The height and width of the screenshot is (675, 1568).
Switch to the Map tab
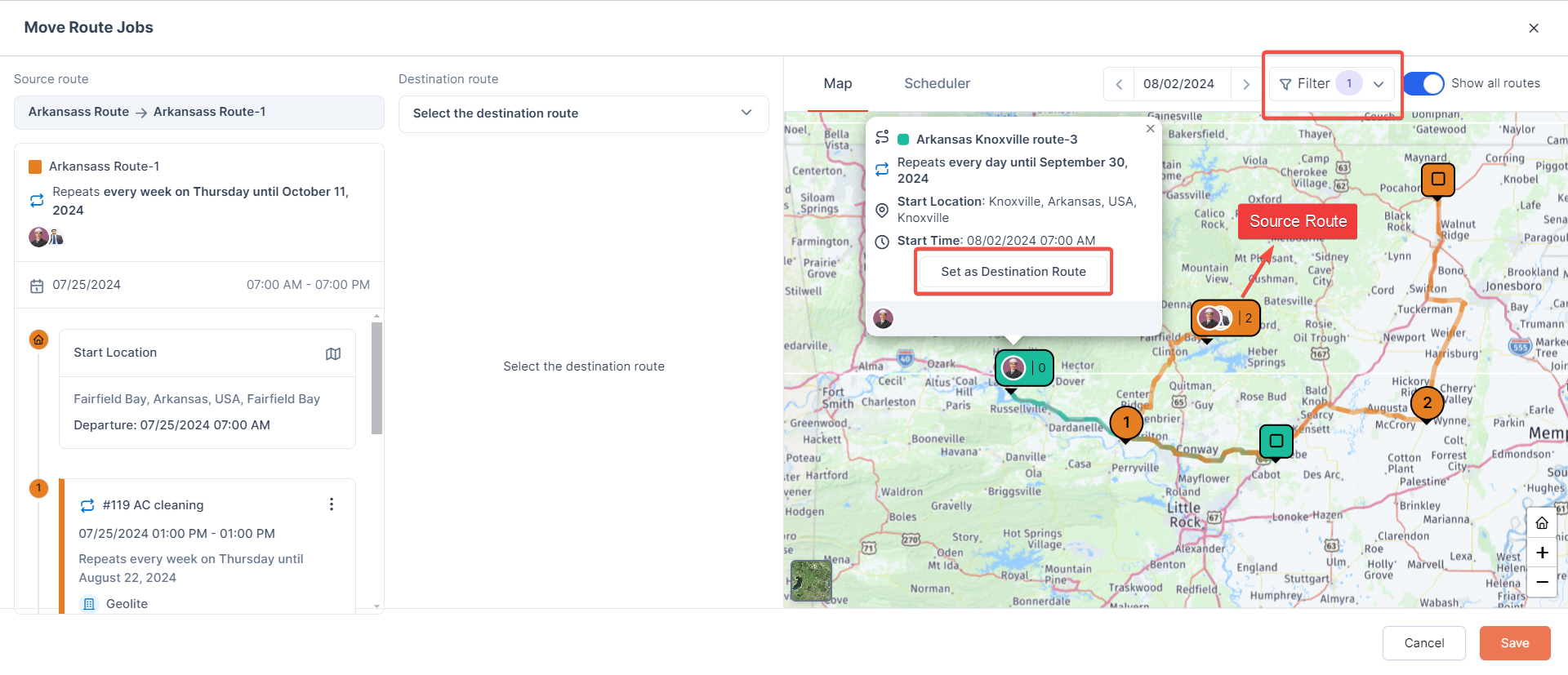coord(837,83)
